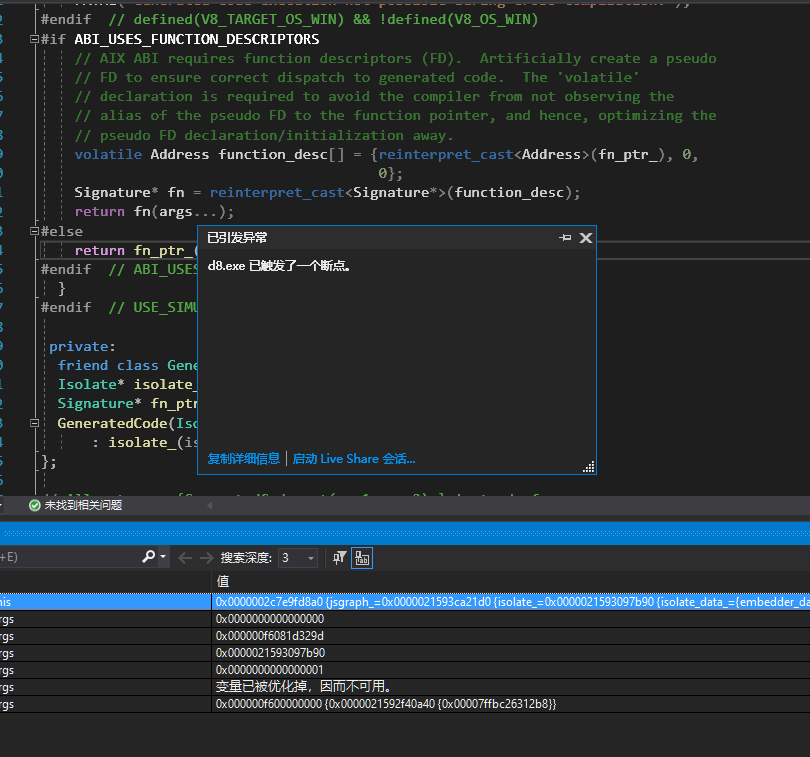Collapse the #else code region

coord(34,231)
